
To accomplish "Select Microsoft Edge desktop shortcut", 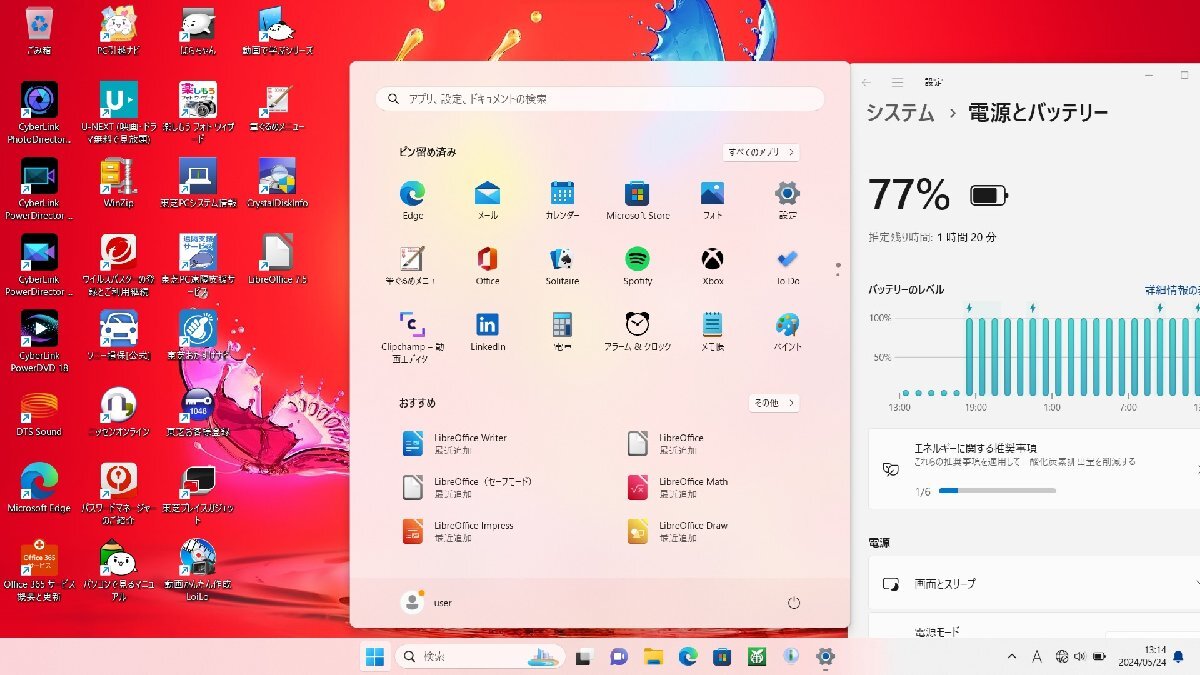I will click(x=39, y=487).
